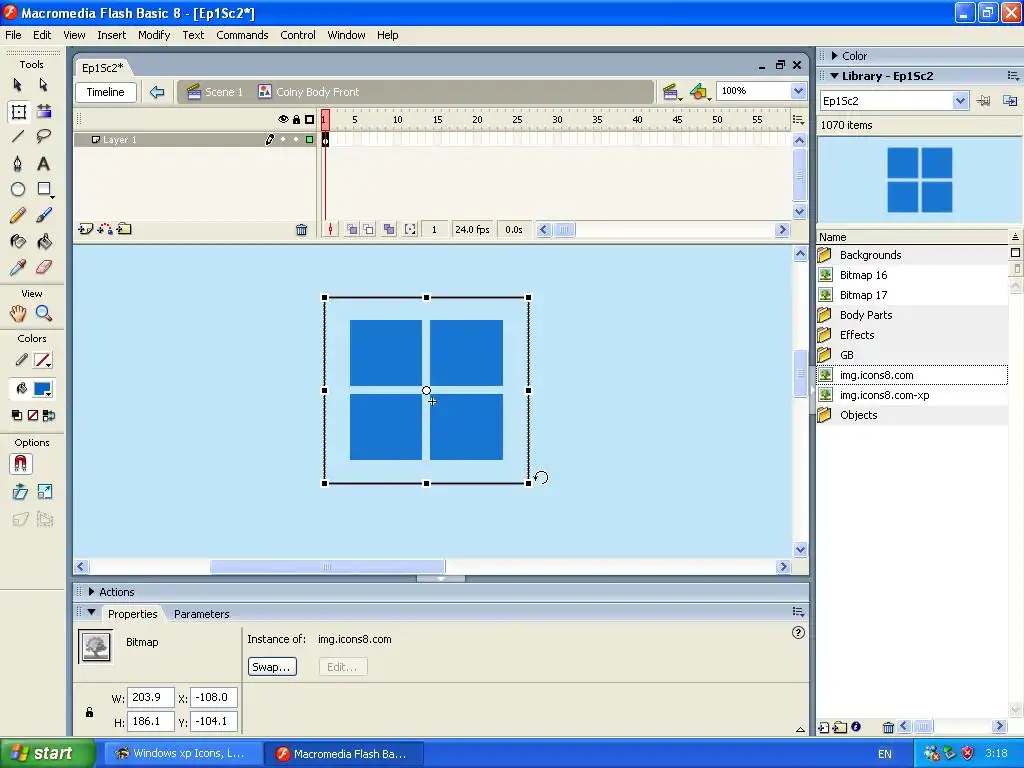Select the Oval tool
Screen dimensions: 1024x768
click(18, 189)
